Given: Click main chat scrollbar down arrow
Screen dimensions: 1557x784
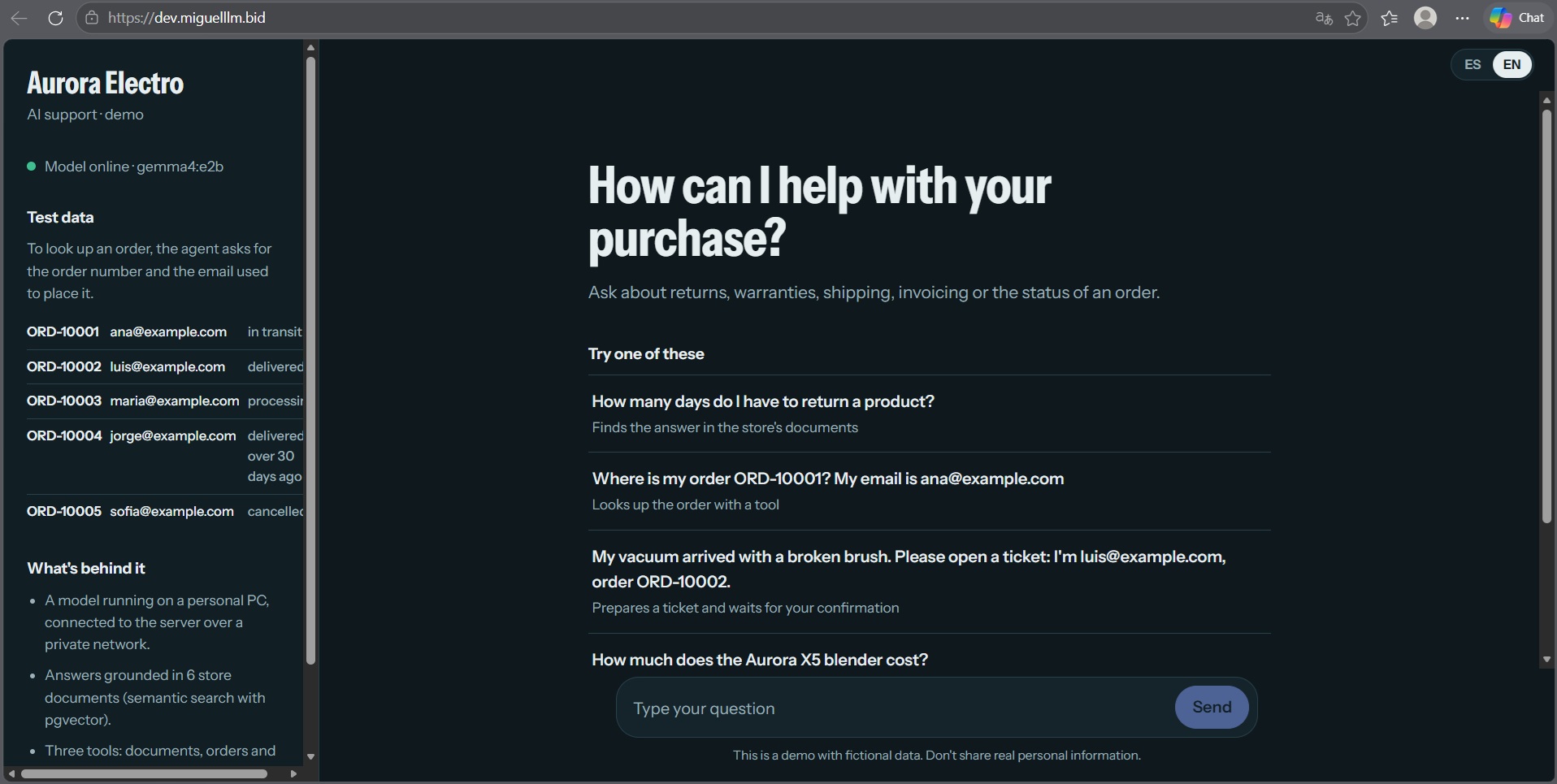Looking at the screenshot, I should (x=1546, y=661).
